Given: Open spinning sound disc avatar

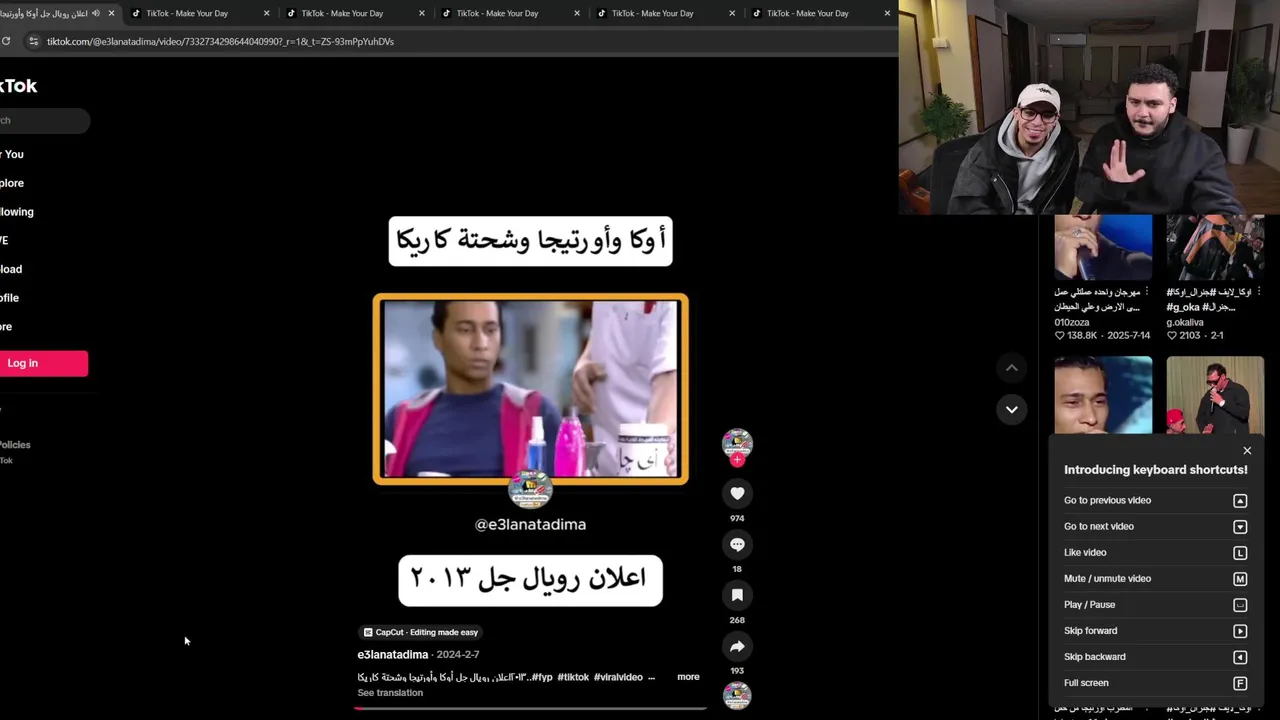Looking at the screenshot, I should (737, 696).
